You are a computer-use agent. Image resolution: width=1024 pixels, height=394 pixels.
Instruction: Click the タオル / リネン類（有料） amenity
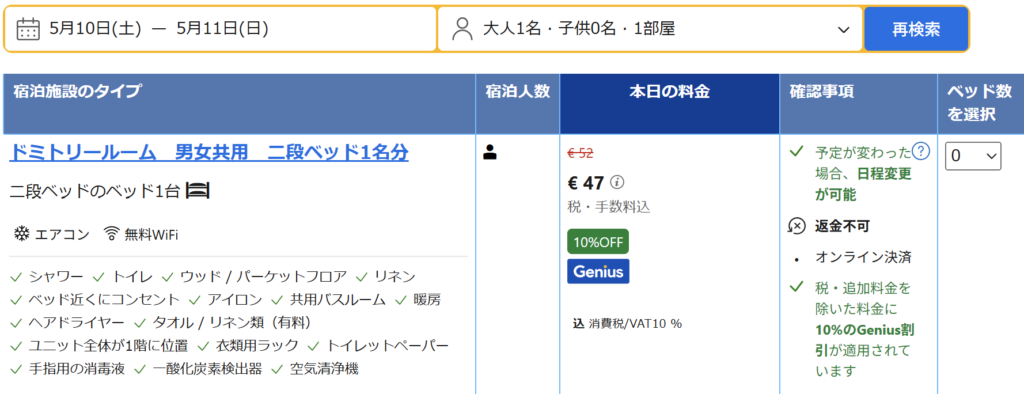tap(232, 323)
